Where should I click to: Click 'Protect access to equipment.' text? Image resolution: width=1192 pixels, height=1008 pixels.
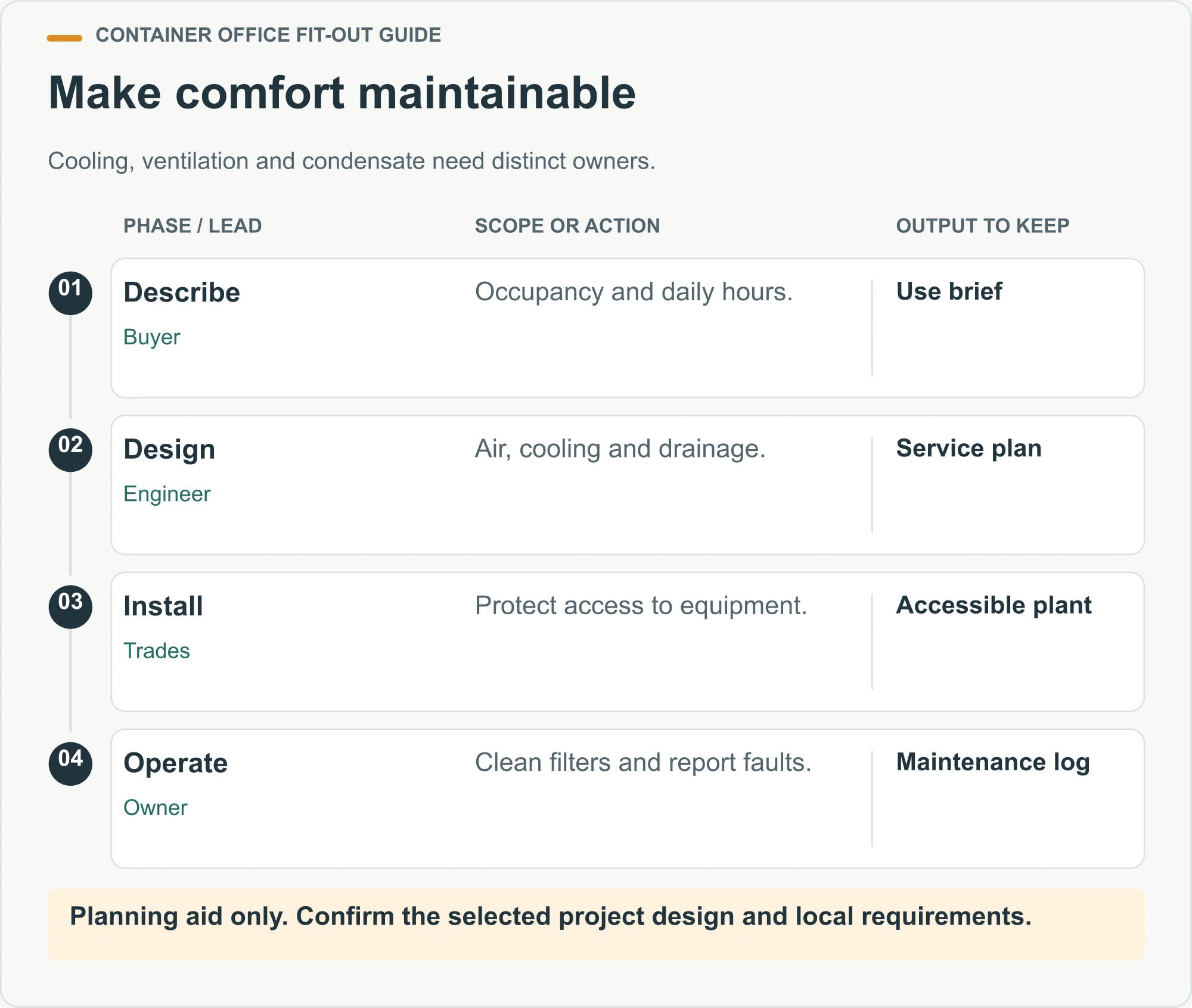click(641, 606)
